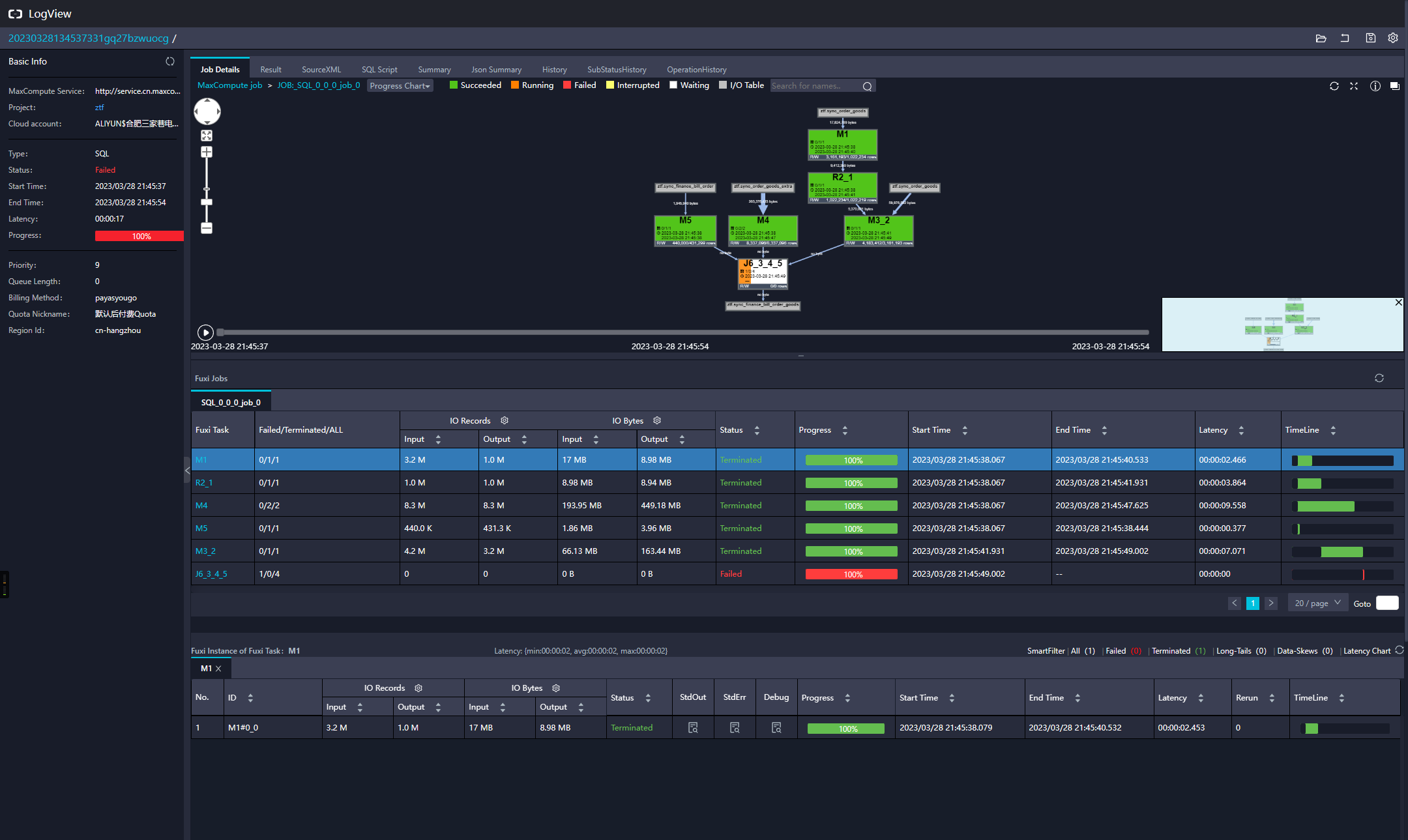Toggle the Interrupted legend filter
Viewport: 1408px width, 840px height.
point(632,85)
